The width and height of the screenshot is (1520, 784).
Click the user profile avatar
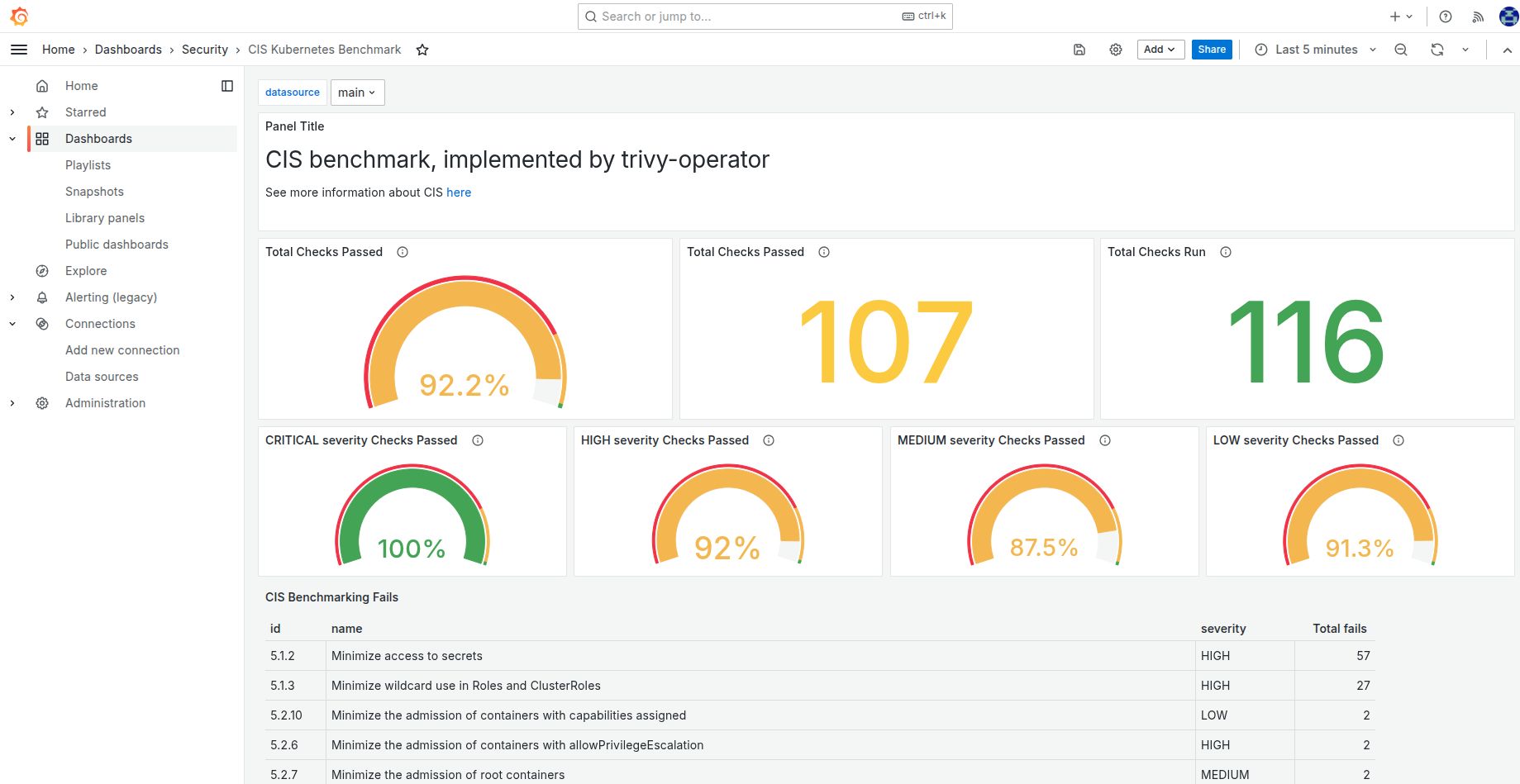1508,17
